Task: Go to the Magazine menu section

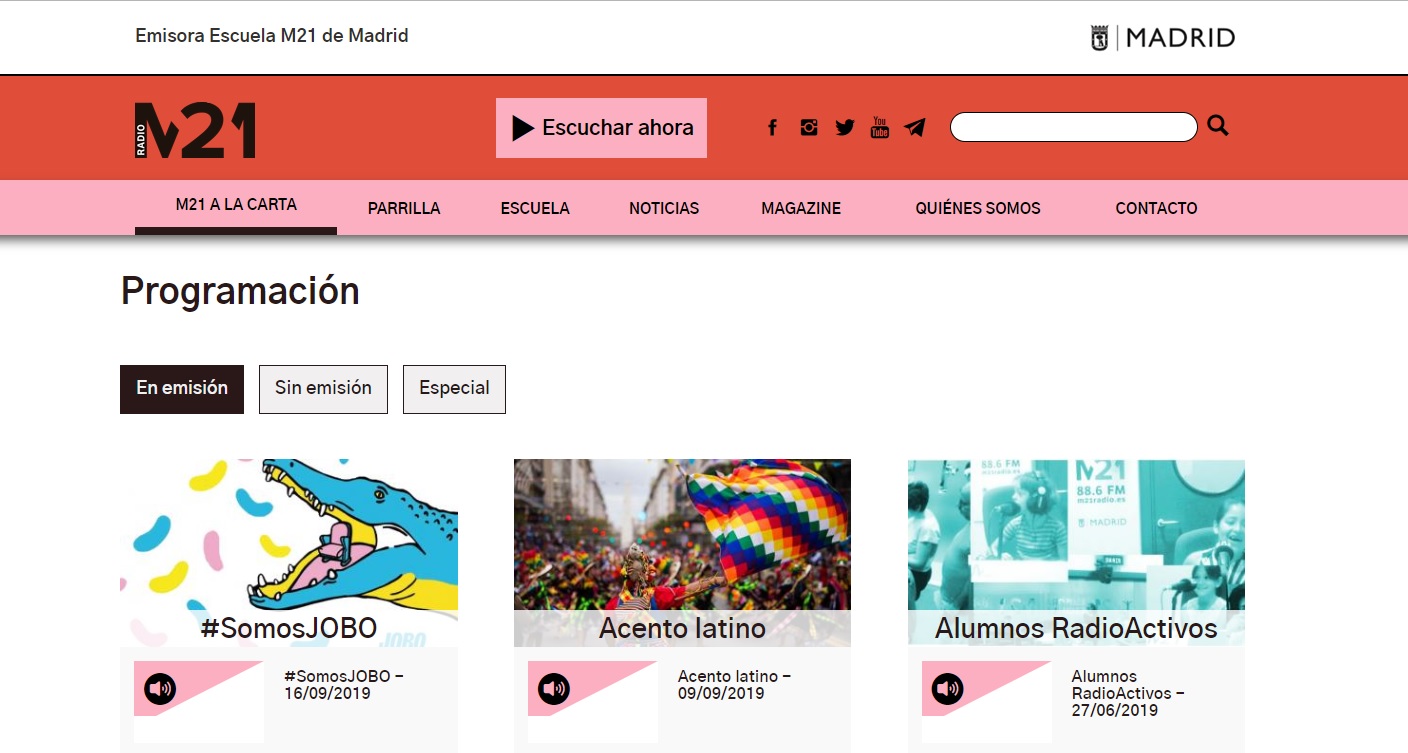Action: [x=800, y=208]
